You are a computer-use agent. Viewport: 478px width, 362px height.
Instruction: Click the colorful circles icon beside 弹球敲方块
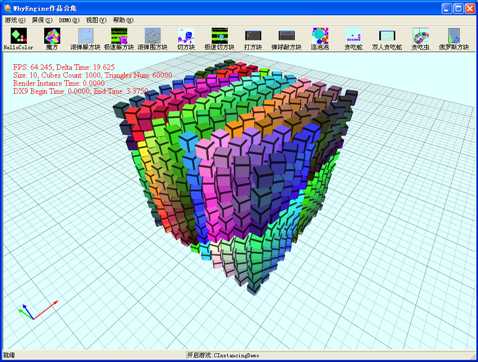coord(320,39)
